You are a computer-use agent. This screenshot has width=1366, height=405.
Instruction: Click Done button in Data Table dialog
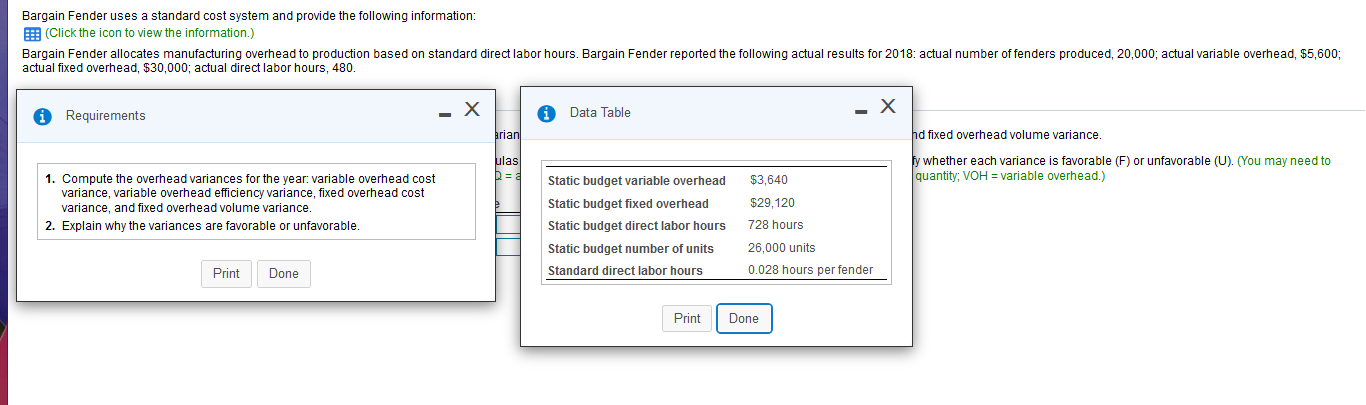tap(744, 319)
